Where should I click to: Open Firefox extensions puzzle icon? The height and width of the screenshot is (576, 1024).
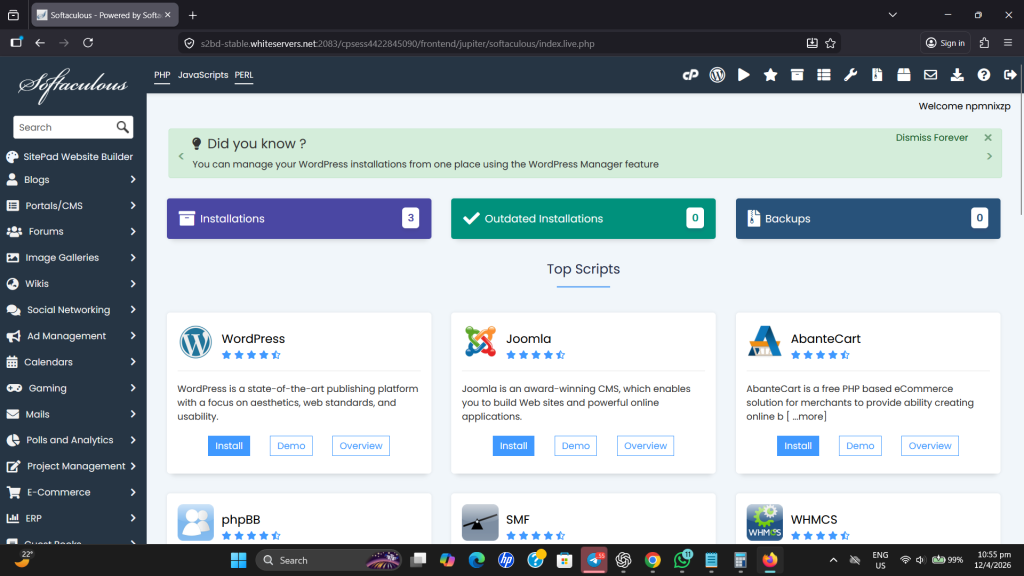tap(984, 43)
